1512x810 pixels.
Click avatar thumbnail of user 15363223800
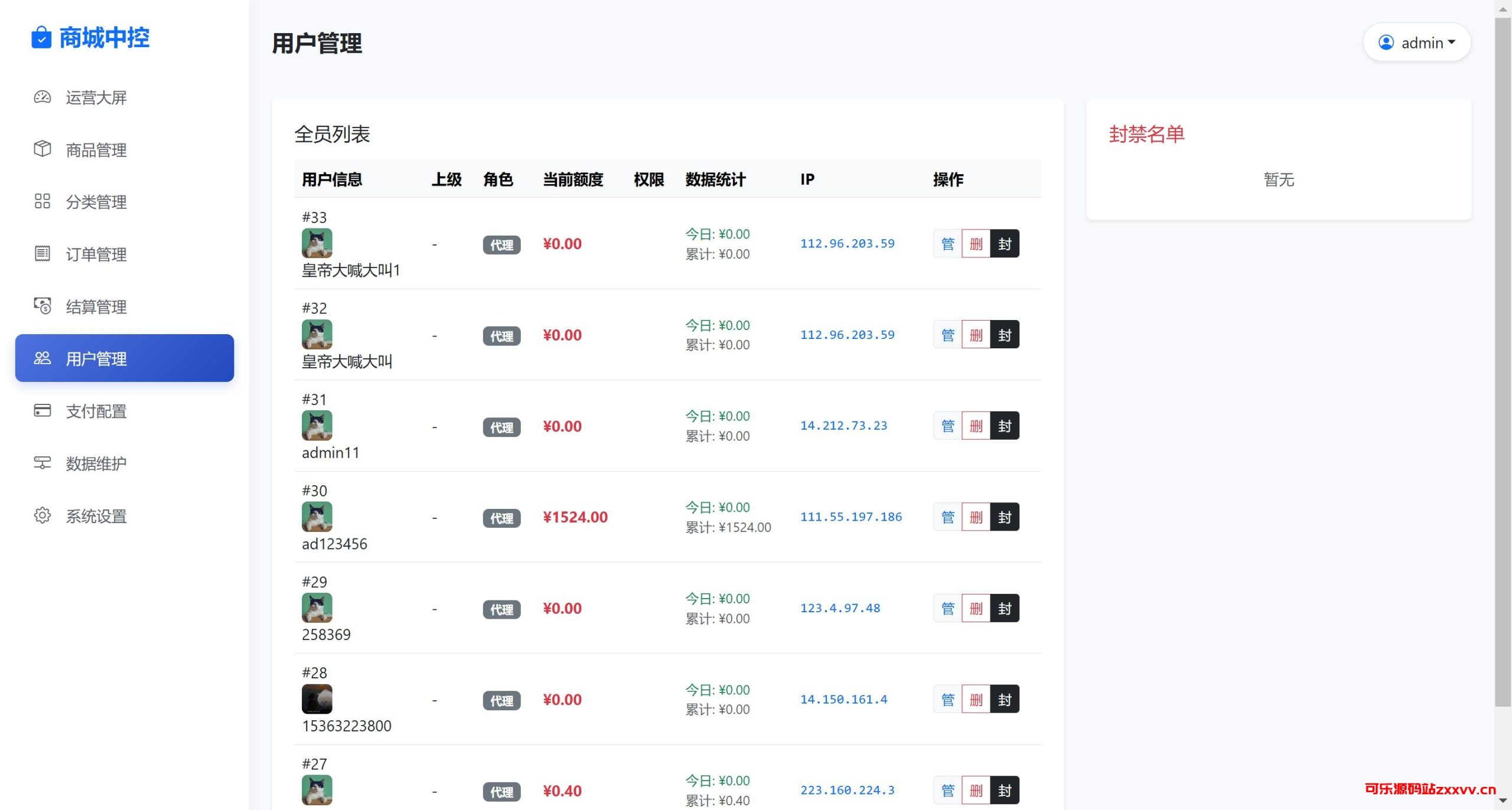pos(317,699)
